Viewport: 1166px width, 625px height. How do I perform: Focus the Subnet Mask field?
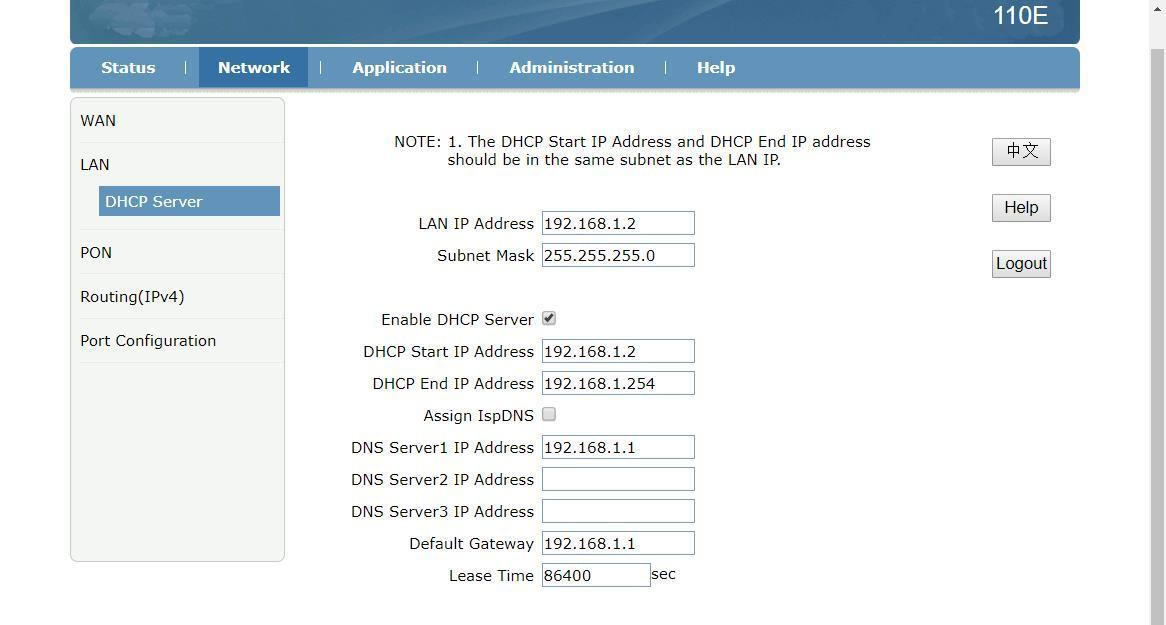point(618,255)
